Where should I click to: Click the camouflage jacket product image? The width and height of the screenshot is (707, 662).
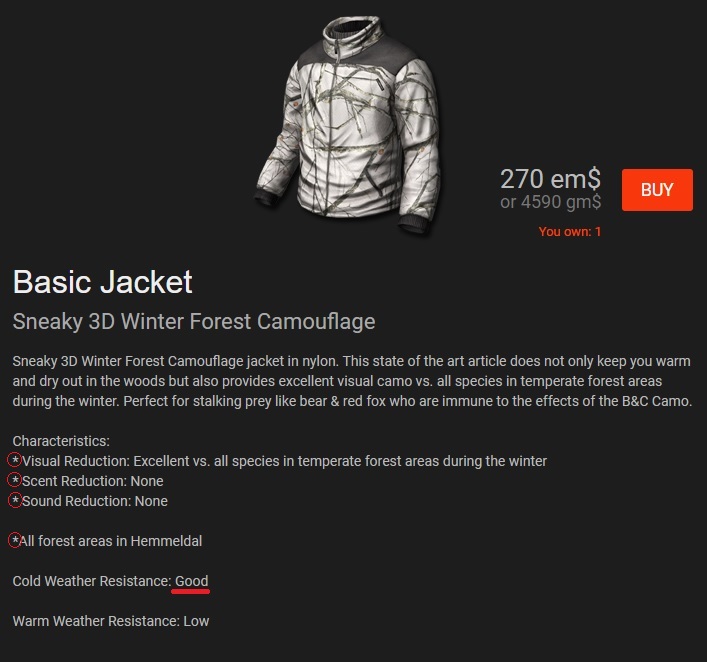(x=348, y=125)
